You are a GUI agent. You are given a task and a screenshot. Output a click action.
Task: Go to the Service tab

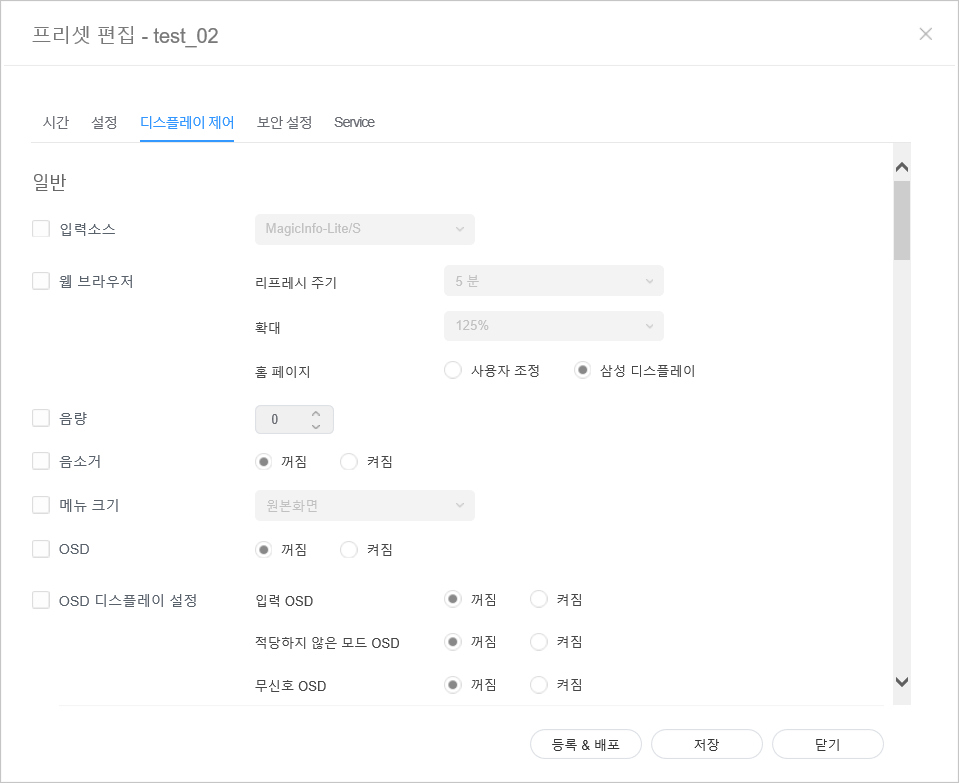354,122
